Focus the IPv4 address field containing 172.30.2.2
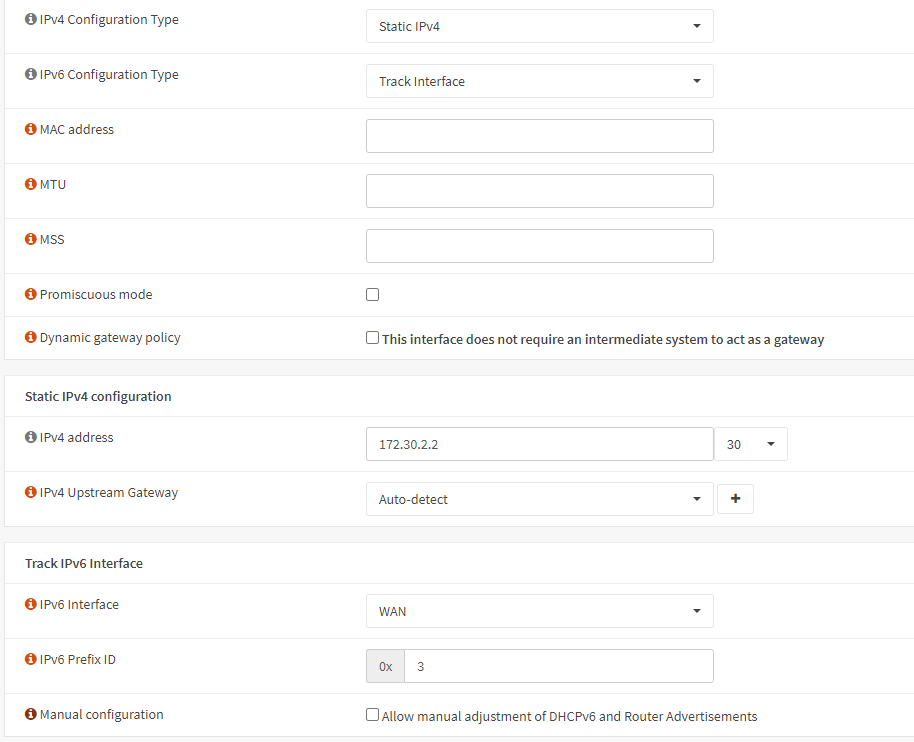 [x=539, y=444]
